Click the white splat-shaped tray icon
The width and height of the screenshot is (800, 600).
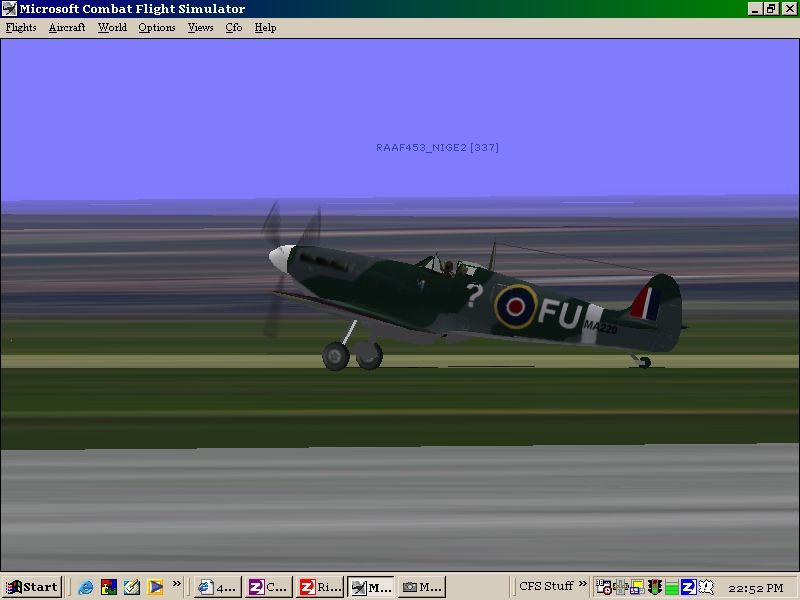tap(706, 587)
